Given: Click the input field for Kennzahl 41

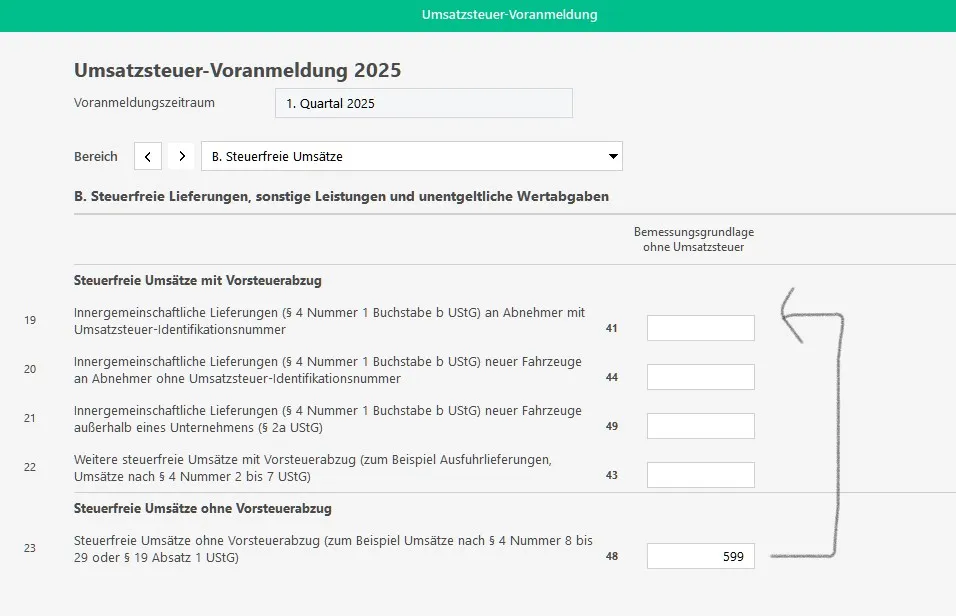Looking at the screenshot, I should 700,328.
